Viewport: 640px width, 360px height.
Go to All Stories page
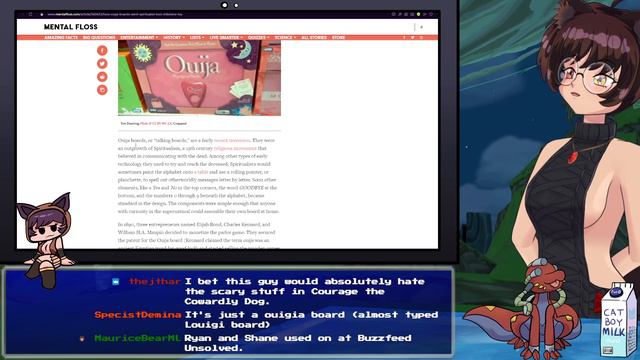(x=314, y=38)
